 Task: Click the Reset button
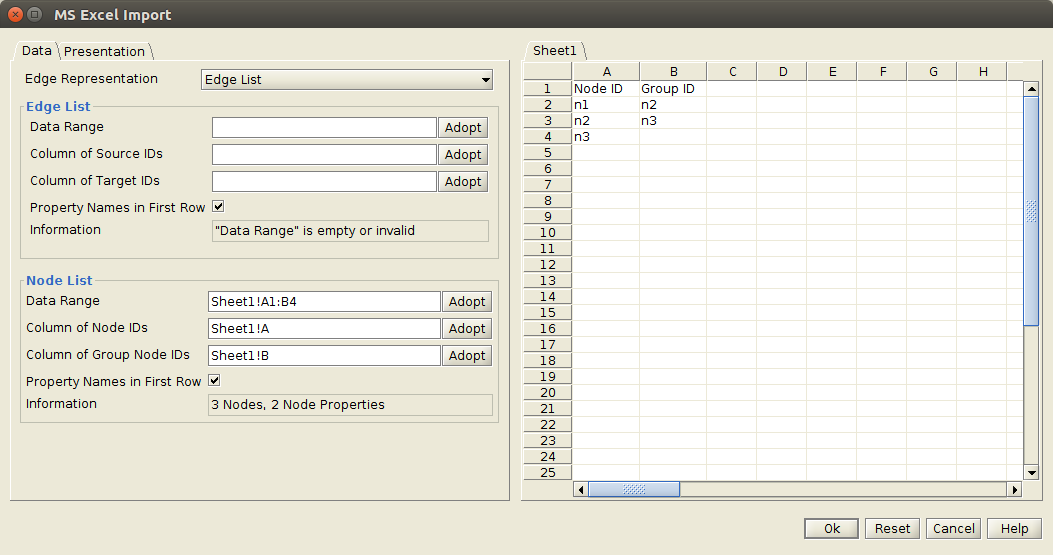892,529
